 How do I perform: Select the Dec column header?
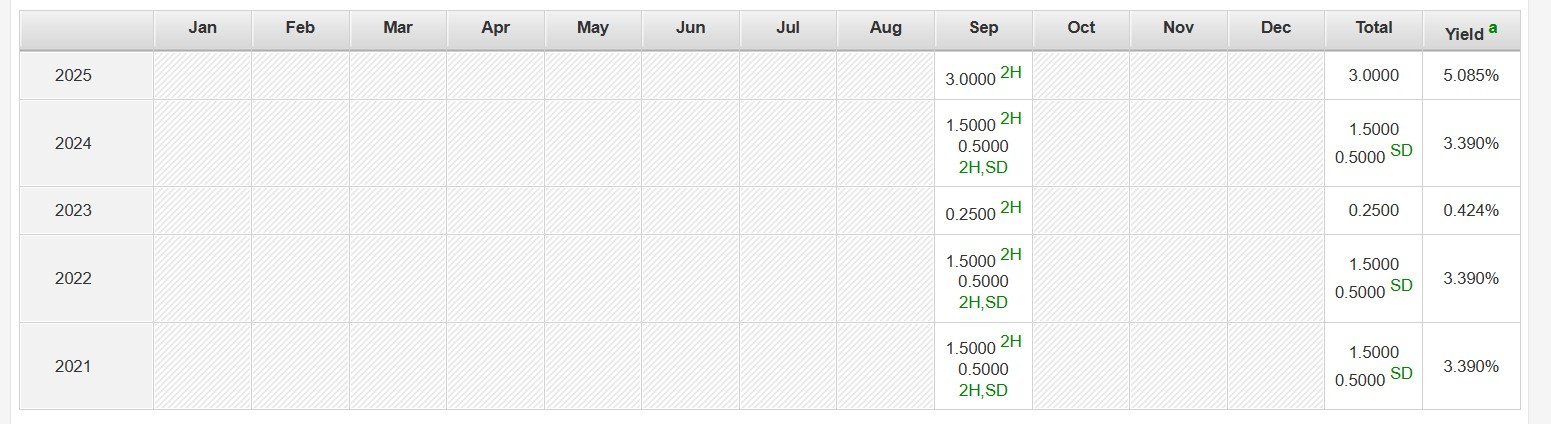pyautogui.click(x=1276, y=28)
